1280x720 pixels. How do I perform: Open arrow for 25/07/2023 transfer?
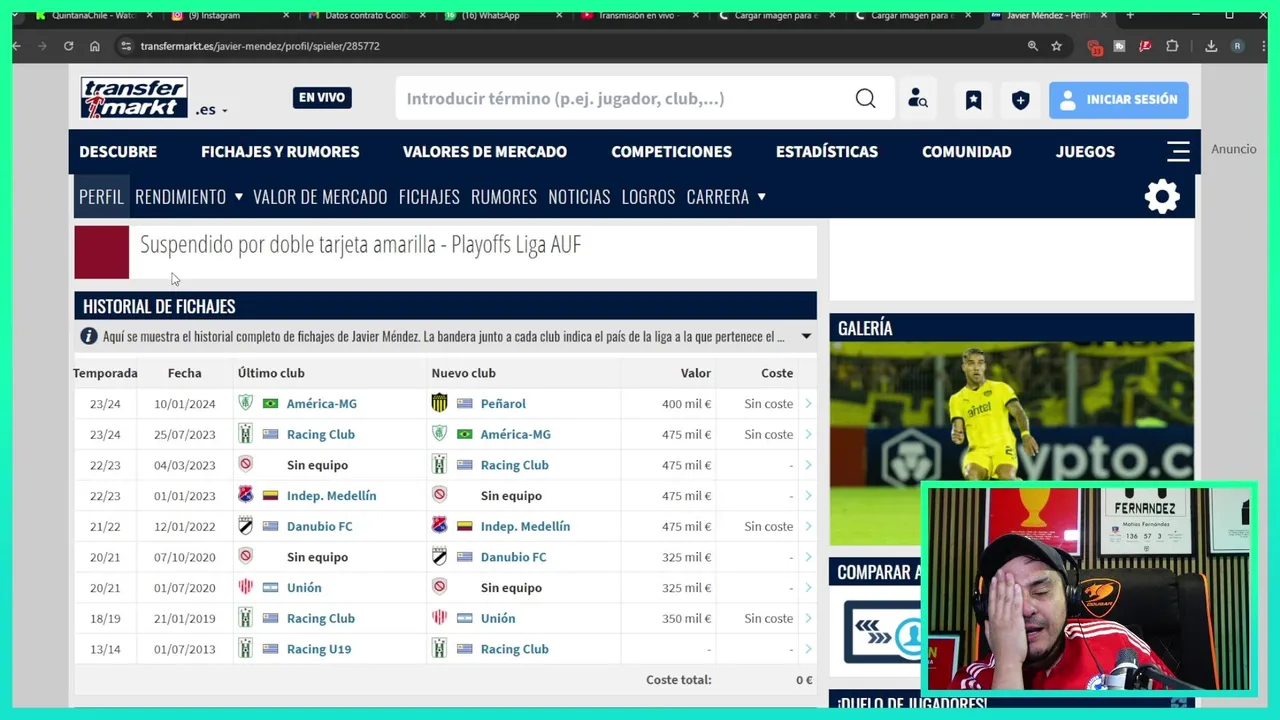(808, 434)
